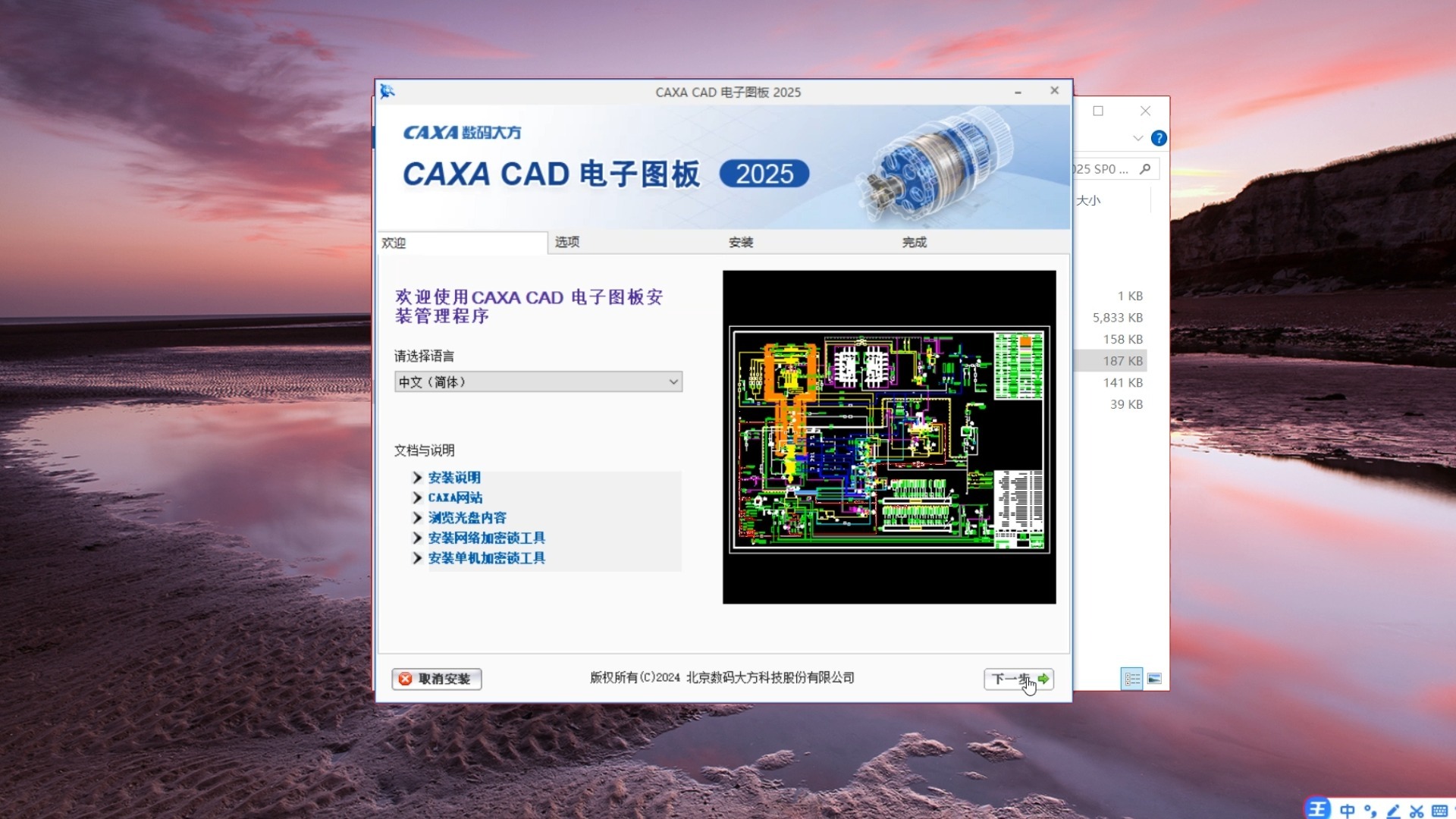Click the CAD drawing preview image
This screenshot has width=1456, height=819.
click(890, 437)
